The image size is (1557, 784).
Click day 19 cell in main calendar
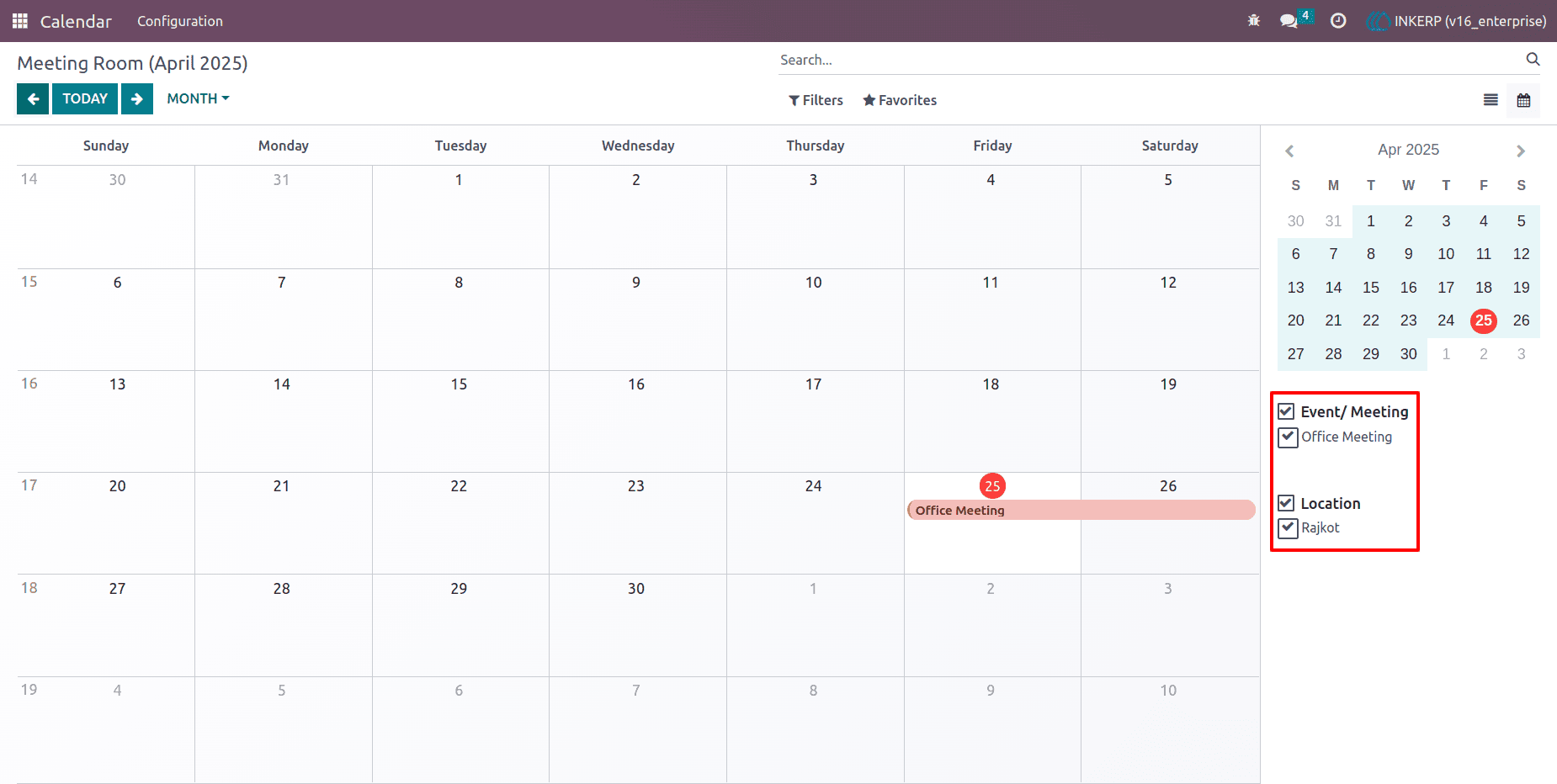pyautogui.click(x=1170, y=421)
